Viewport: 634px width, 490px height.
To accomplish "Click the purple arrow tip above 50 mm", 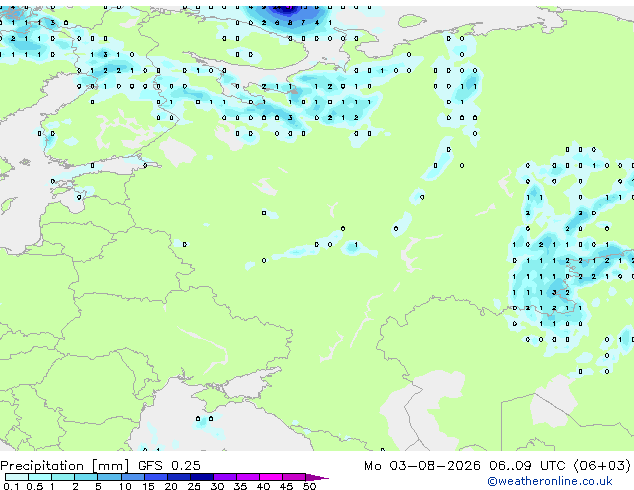I will pyautogui.click(x=317, y=477).
